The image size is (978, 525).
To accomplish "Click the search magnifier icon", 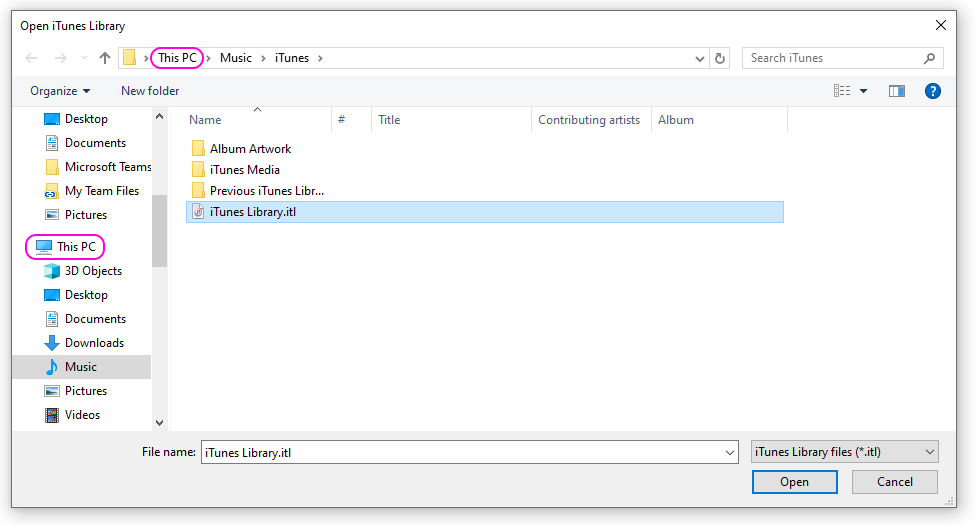I will pyautogui.click(x=929, y=58).
